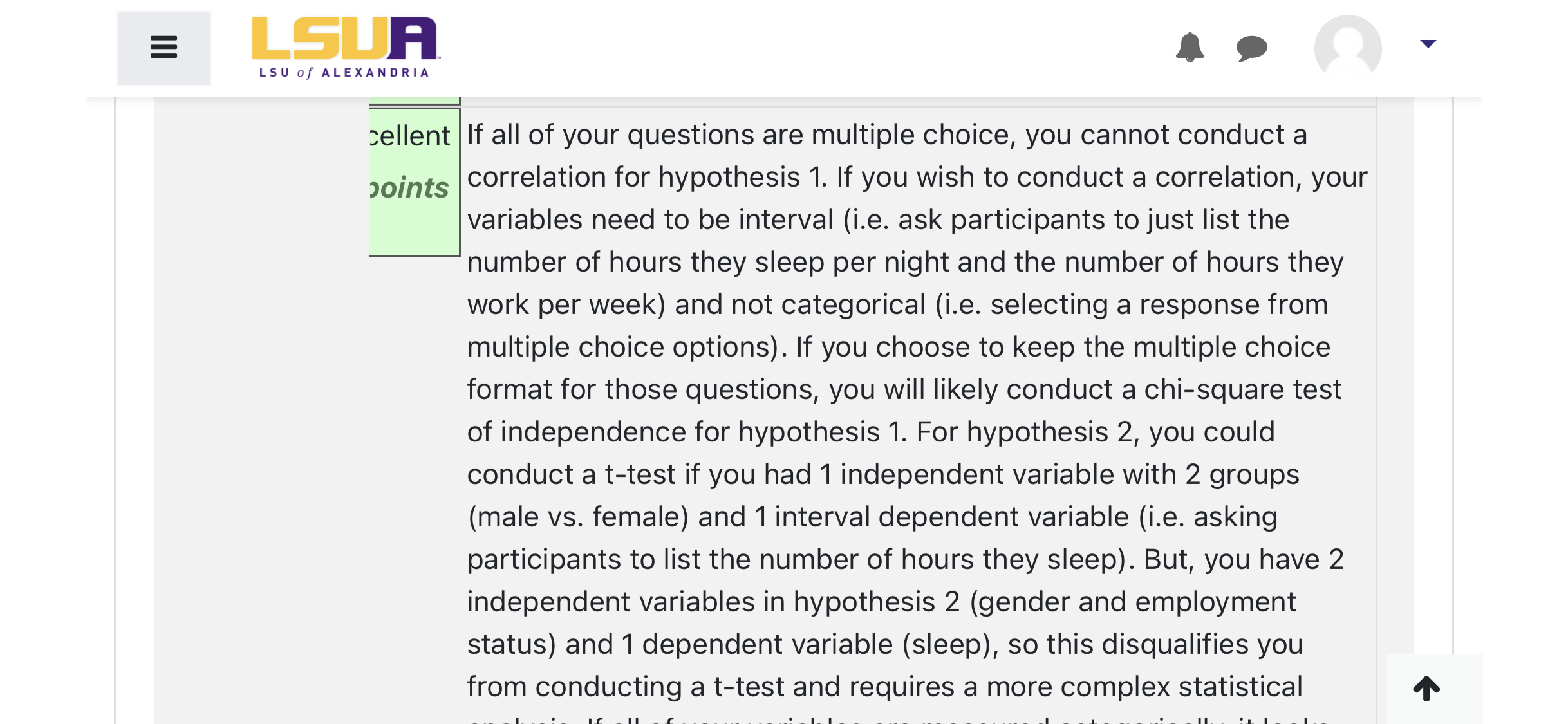Jump to top with the up arrow
This screenshot has width=1568, height=724.
(x=1426, y=688)
